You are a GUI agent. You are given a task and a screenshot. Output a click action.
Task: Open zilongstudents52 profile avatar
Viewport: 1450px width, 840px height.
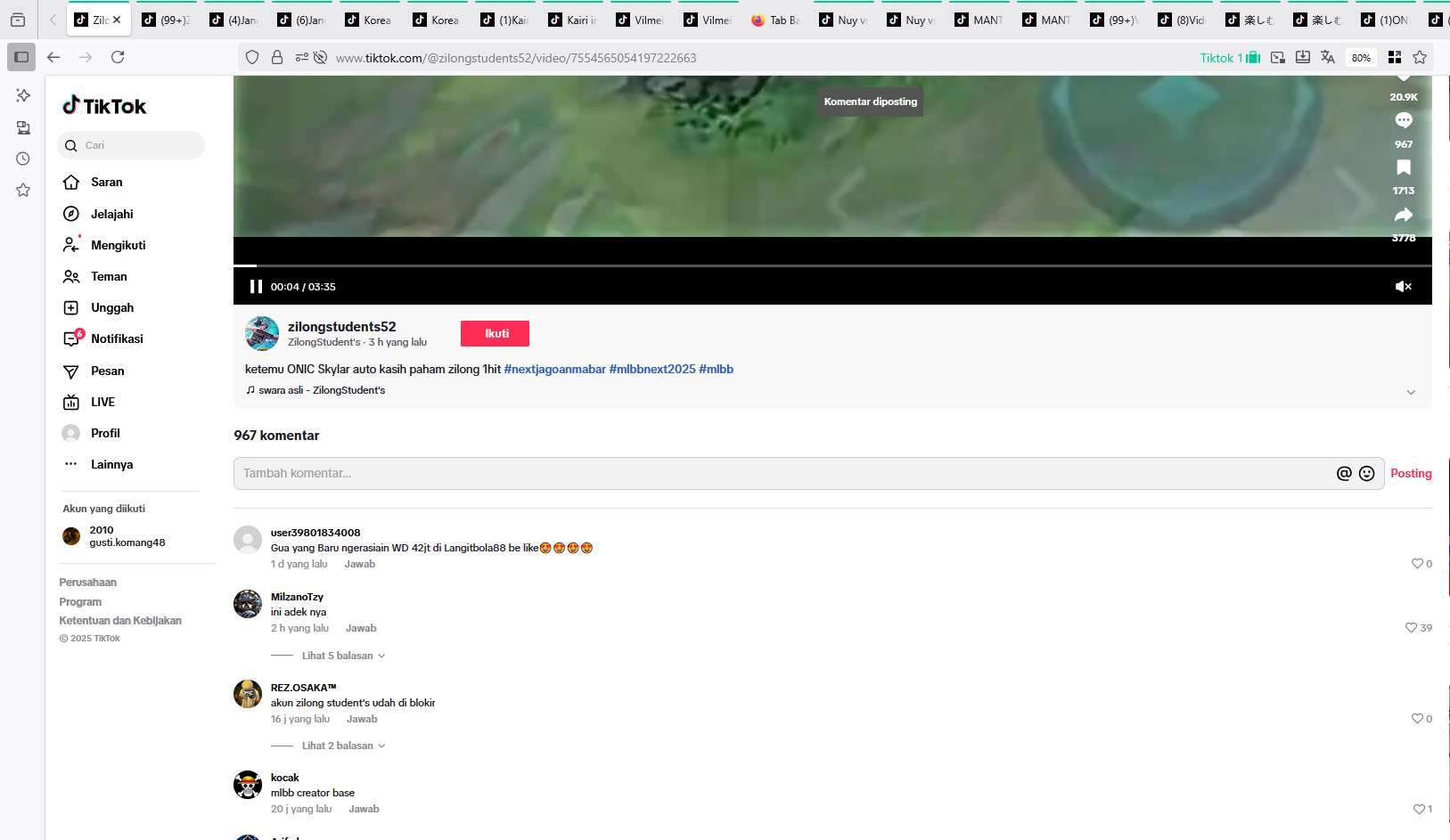click(262, 333)
